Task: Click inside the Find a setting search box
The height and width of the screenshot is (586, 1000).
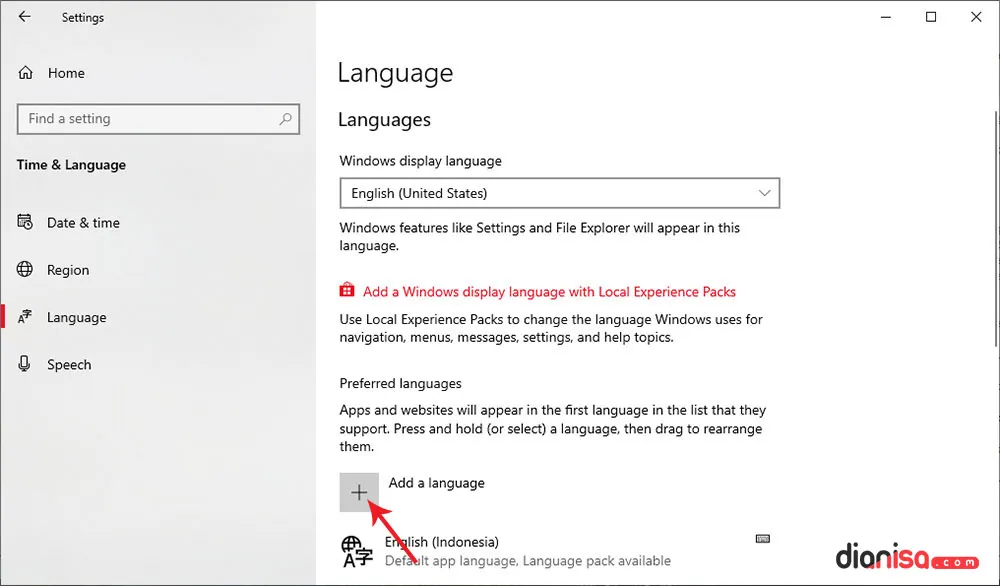Action: coord(150,119)
